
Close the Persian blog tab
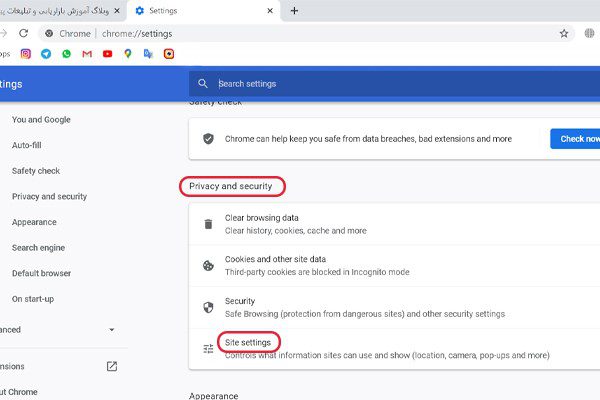117,11
